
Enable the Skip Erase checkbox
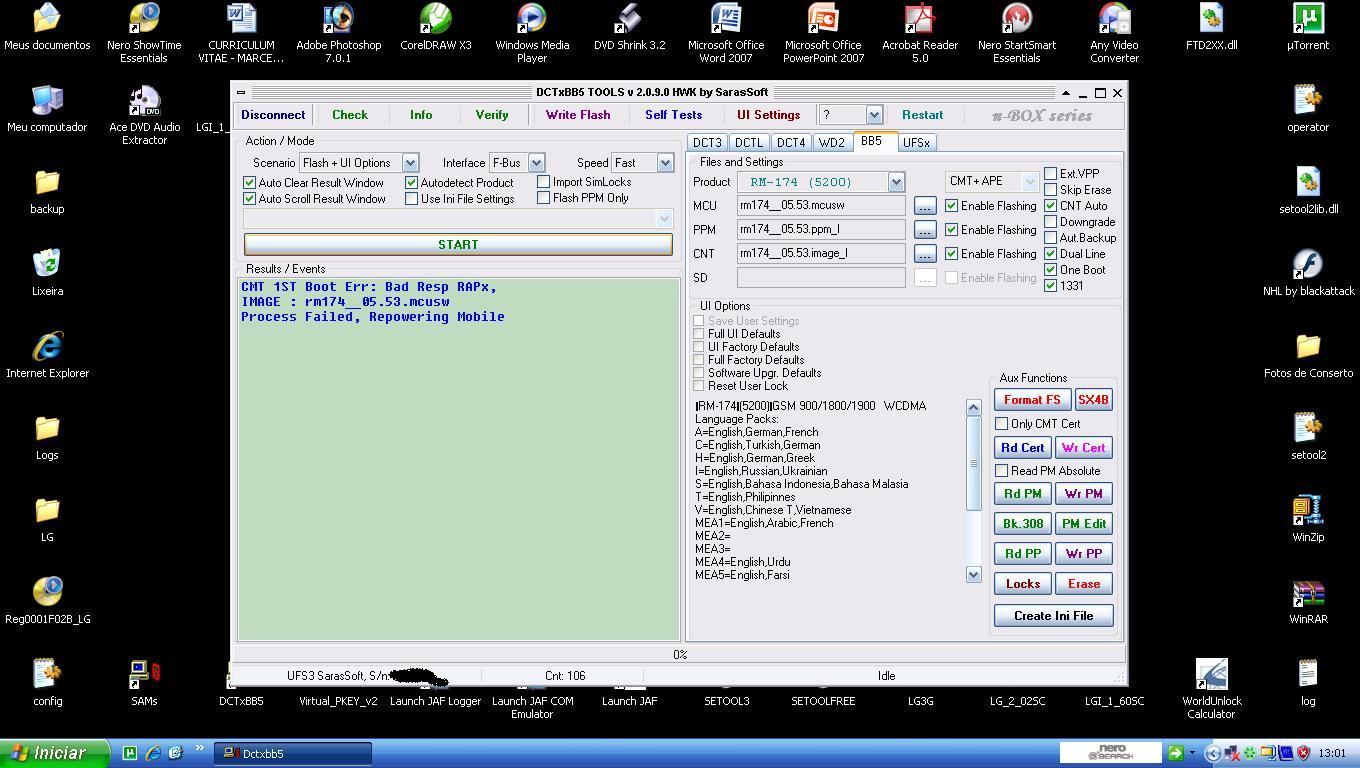(1050, 190)
